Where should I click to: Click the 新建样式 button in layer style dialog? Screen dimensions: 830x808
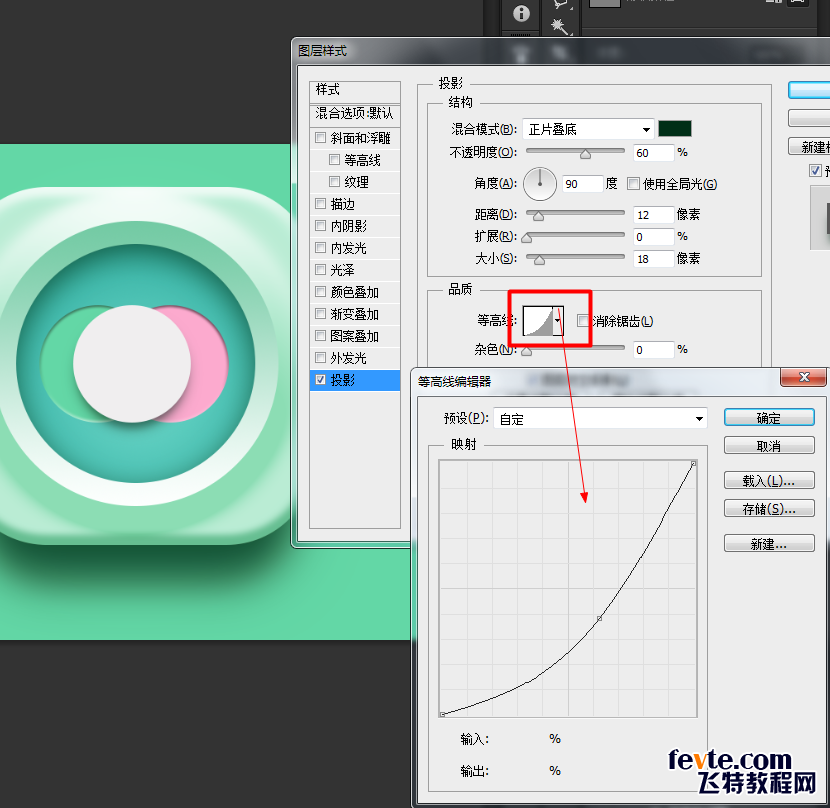coord(809,147)
